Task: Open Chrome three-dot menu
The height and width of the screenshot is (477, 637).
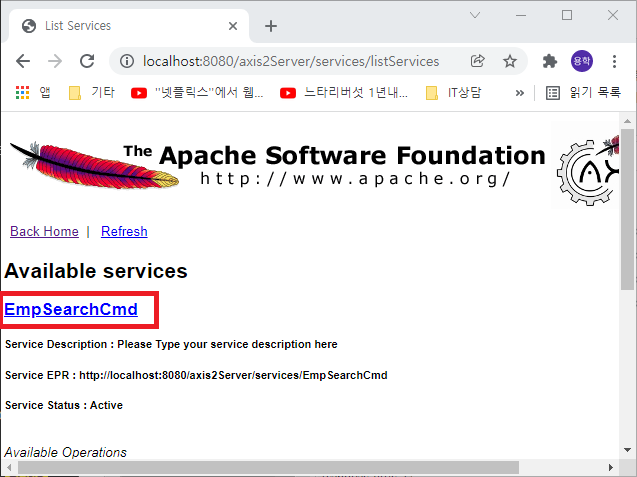Action: coord(614,61)
